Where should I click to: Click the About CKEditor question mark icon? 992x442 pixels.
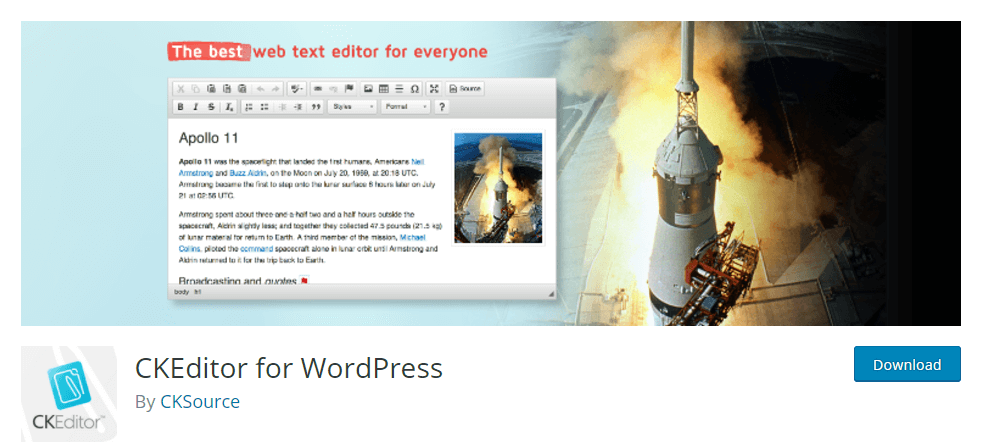(442, 107)
